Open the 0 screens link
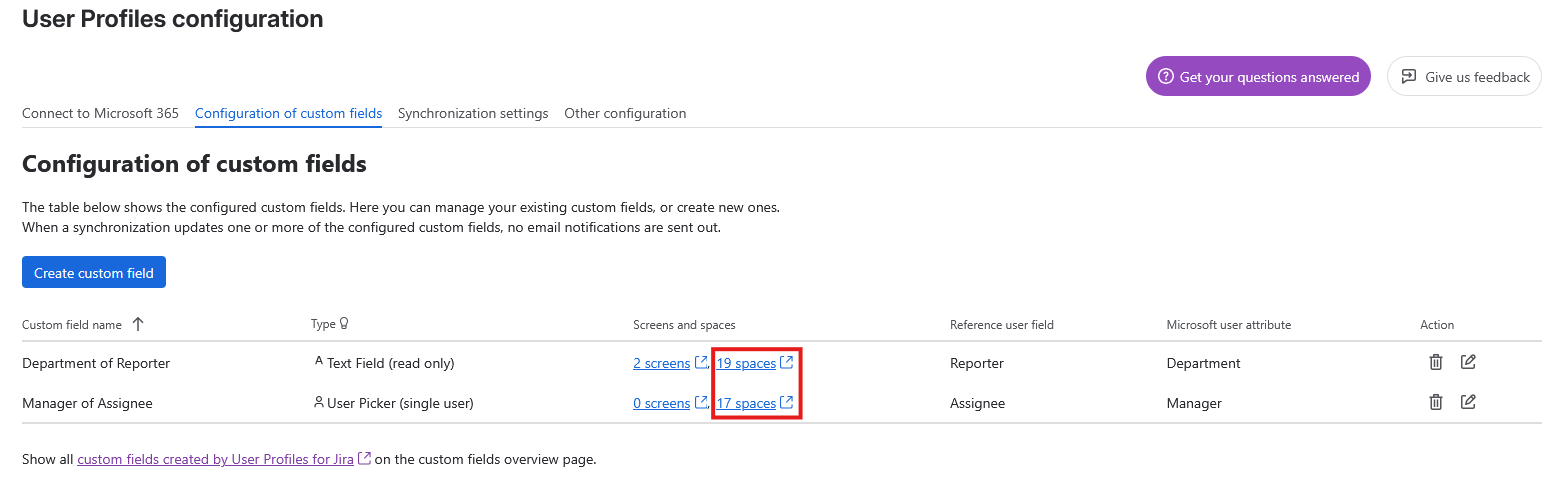 tap(661, 403)
